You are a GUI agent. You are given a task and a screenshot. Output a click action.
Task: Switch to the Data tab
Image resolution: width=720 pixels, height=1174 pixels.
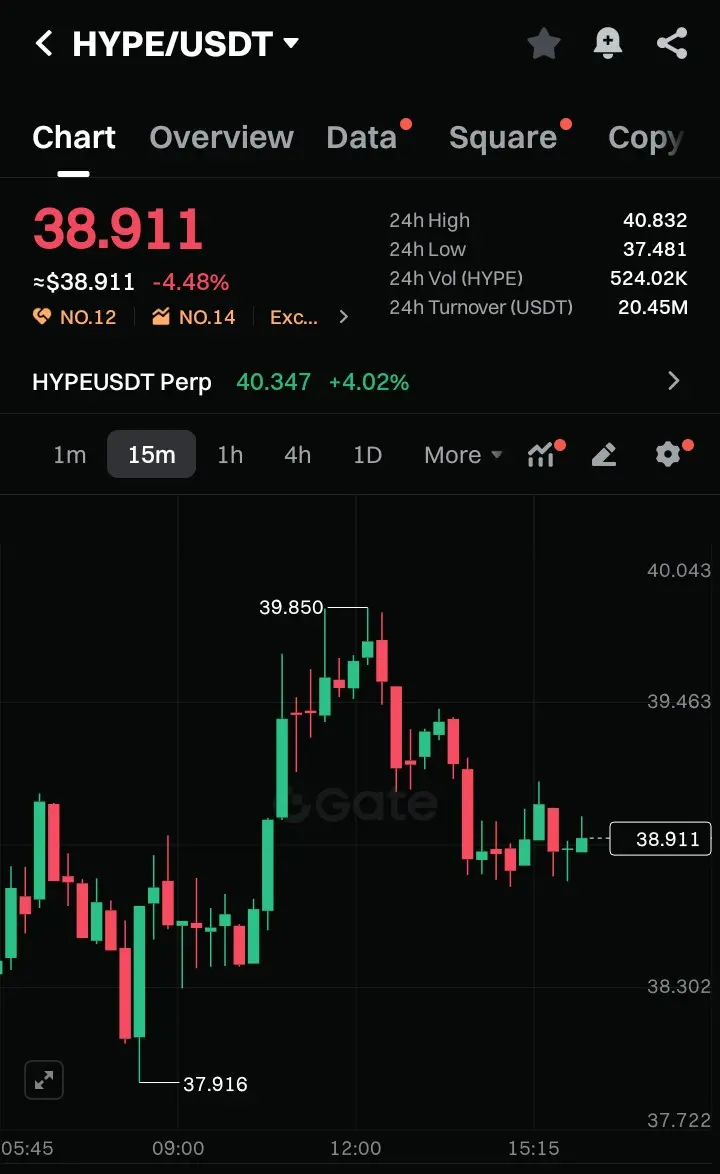(361, 138)
